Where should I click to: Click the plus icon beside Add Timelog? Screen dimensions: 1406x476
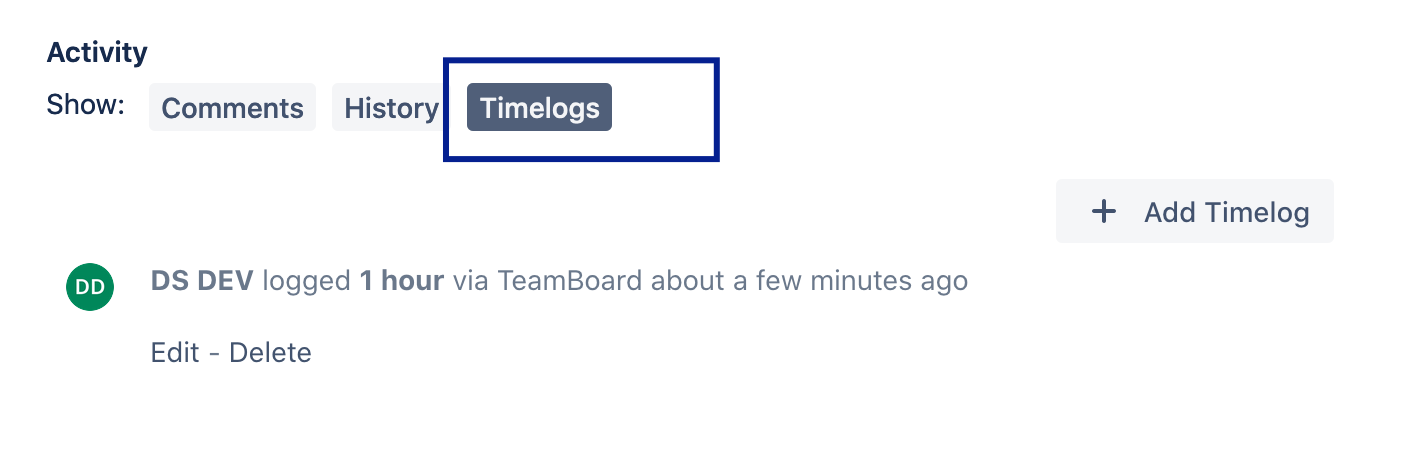[x=1103, y=212]
